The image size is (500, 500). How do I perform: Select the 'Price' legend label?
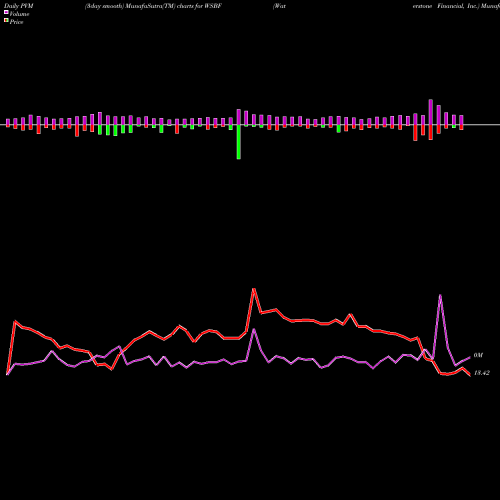coord(16,22)
